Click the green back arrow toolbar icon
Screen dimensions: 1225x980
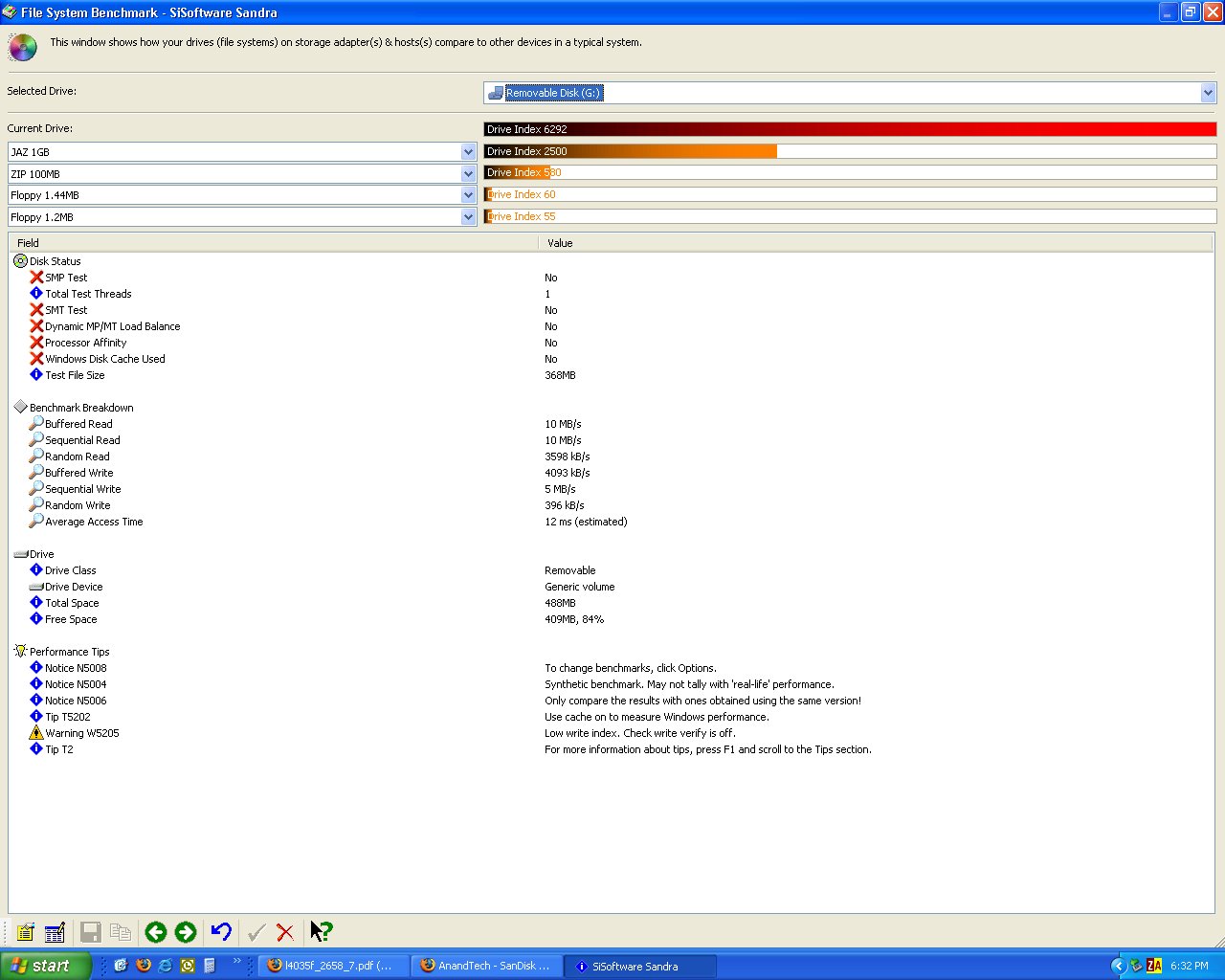pos(156,932)
